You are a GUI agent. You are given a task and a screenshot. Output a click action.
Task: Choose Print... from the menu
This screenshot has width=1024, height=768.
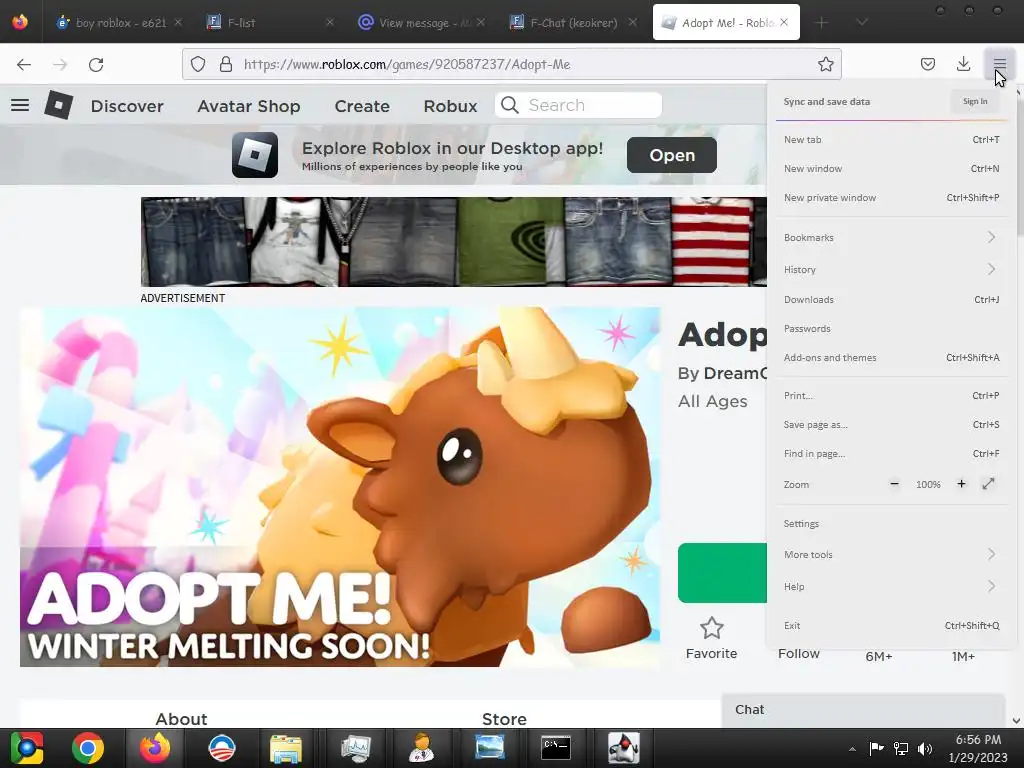891,395
